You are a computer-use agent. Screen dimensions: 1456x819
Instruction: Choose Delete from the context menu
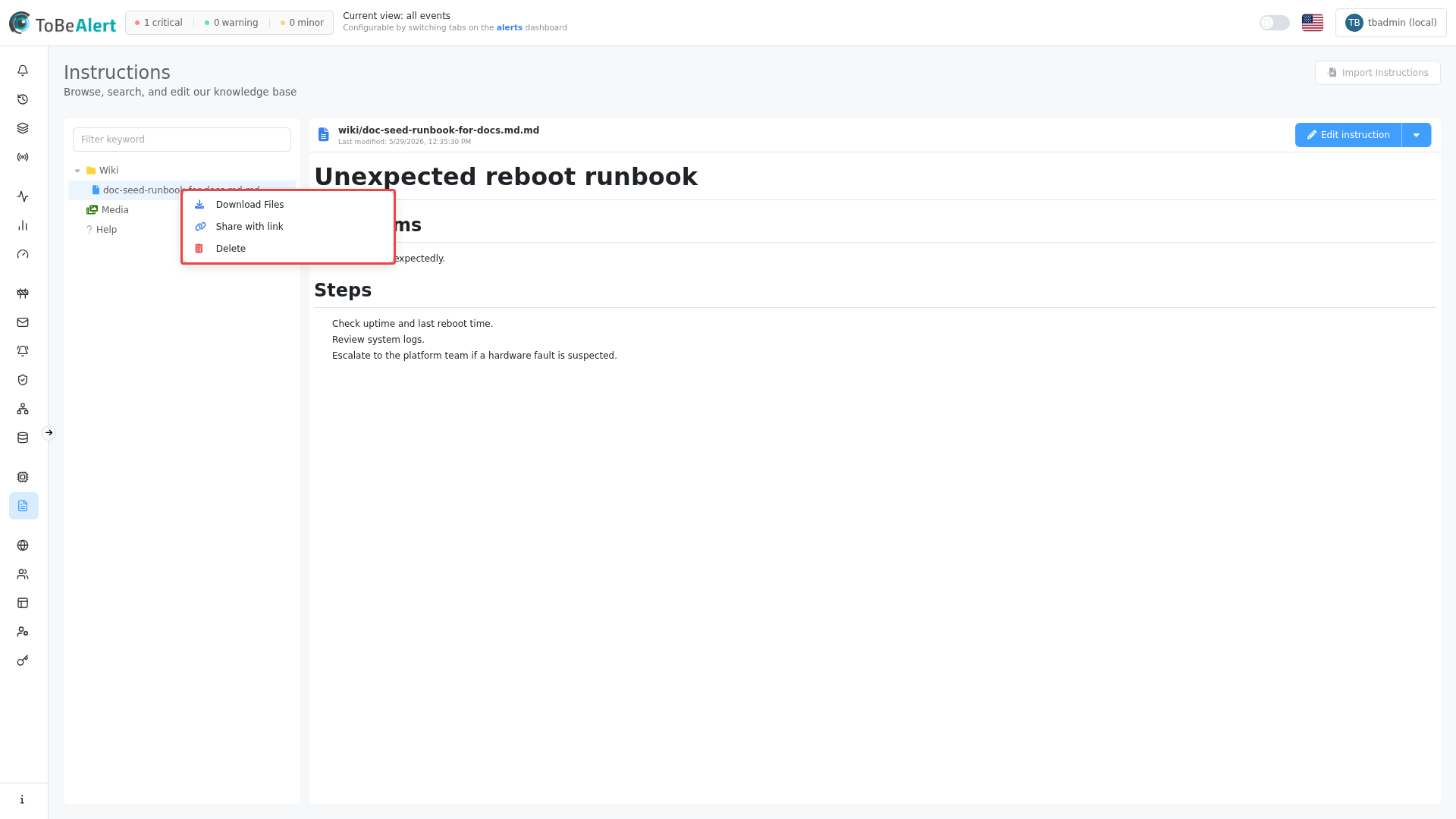click(288, 249)
